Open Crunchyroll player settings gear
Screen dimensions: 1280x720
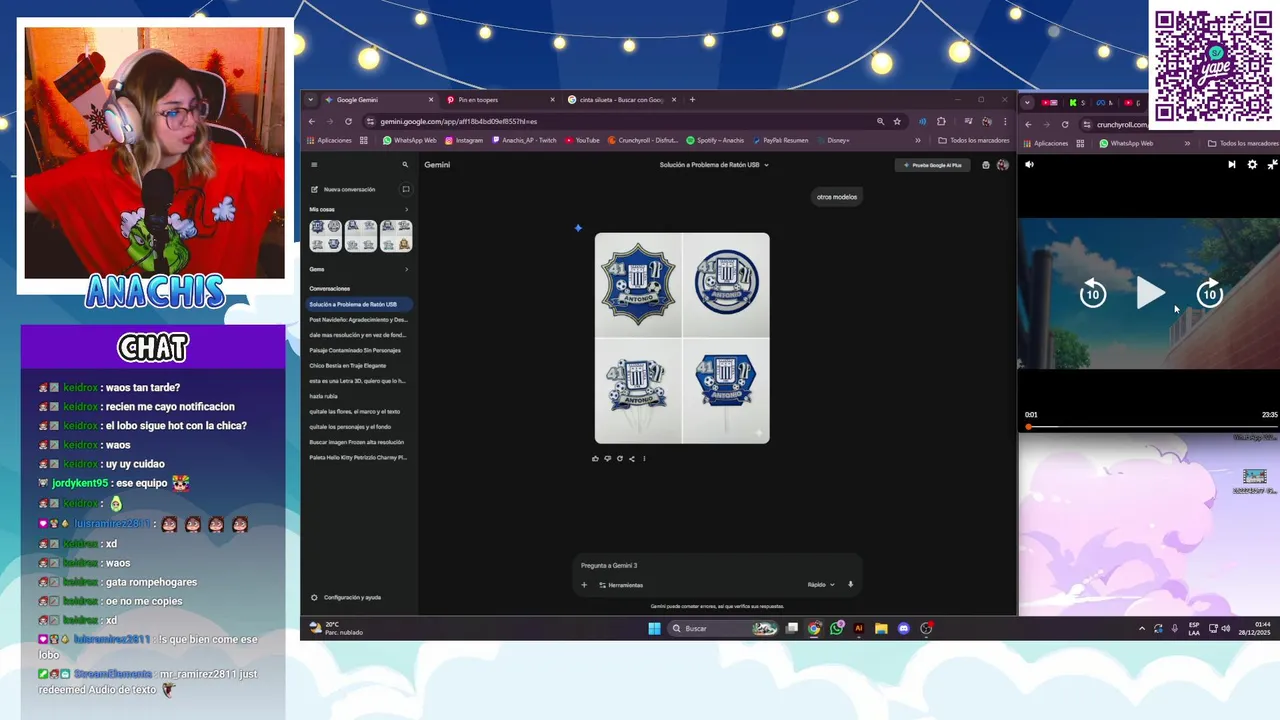pyautogui.click(x=1252, y=165)
